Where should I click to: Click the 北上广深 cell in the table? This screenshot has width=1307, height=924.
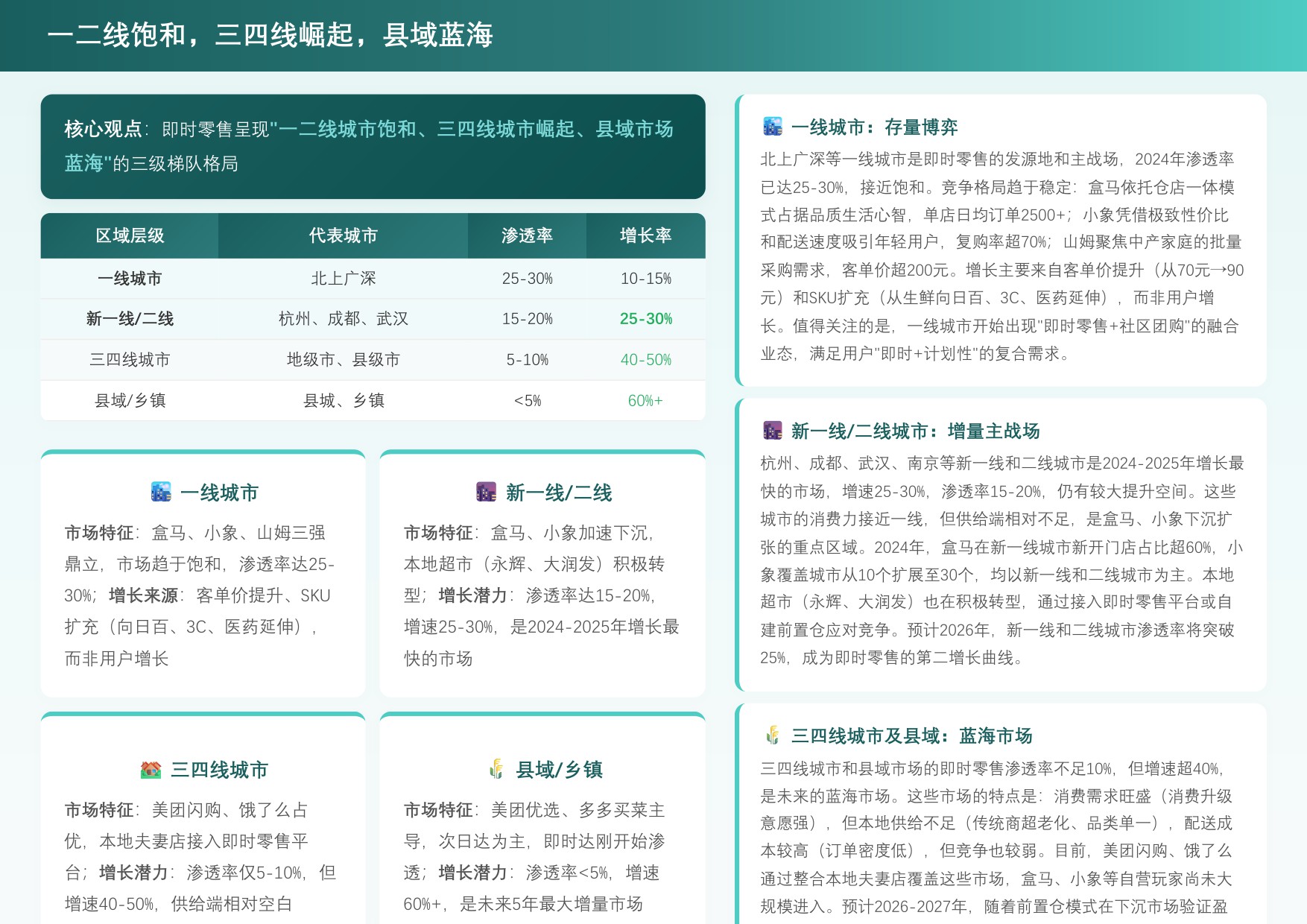point(343,278)
